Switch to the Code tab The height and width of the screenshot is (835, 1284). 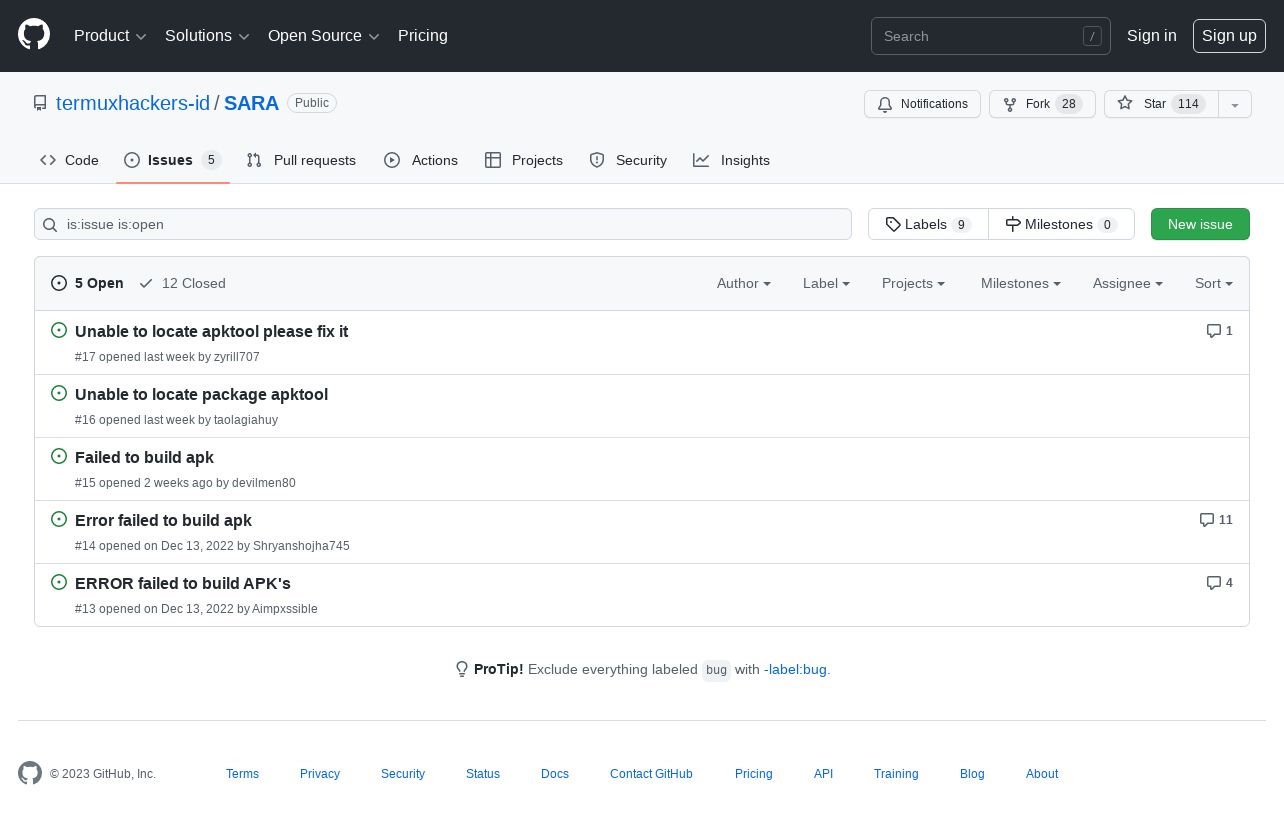click(69, 160)
